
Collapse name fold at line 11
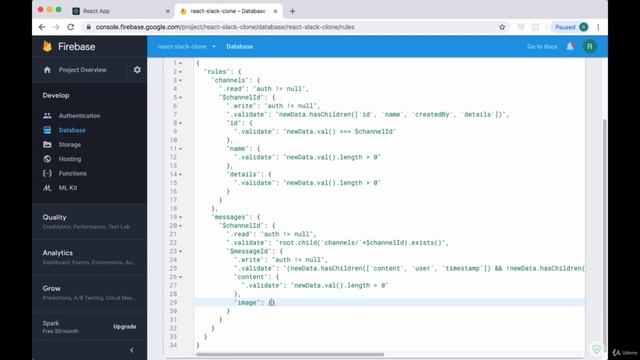pos(180,149)
